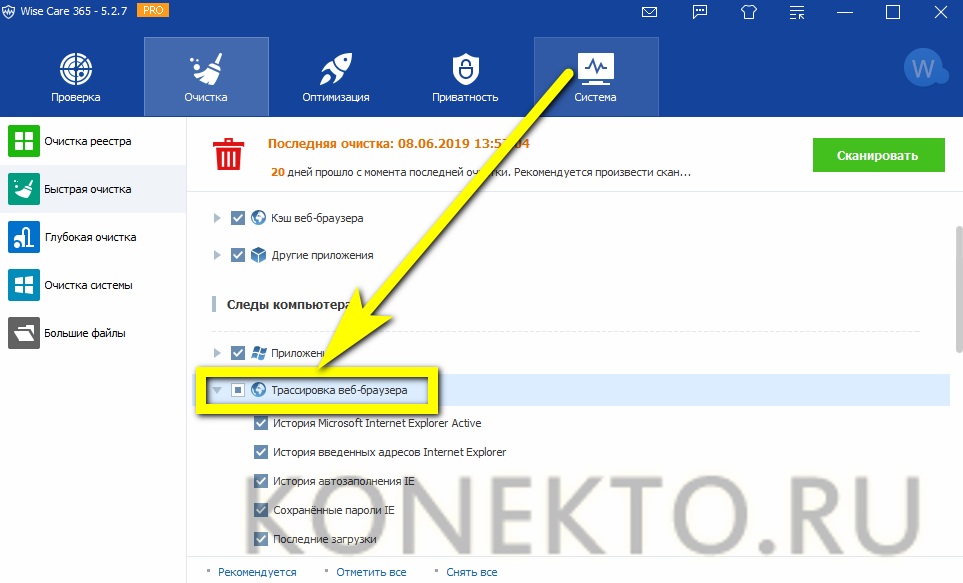Screen dimensions: 963x583
Task: Minimize the Wise Care 365 window
Action: 845,12
